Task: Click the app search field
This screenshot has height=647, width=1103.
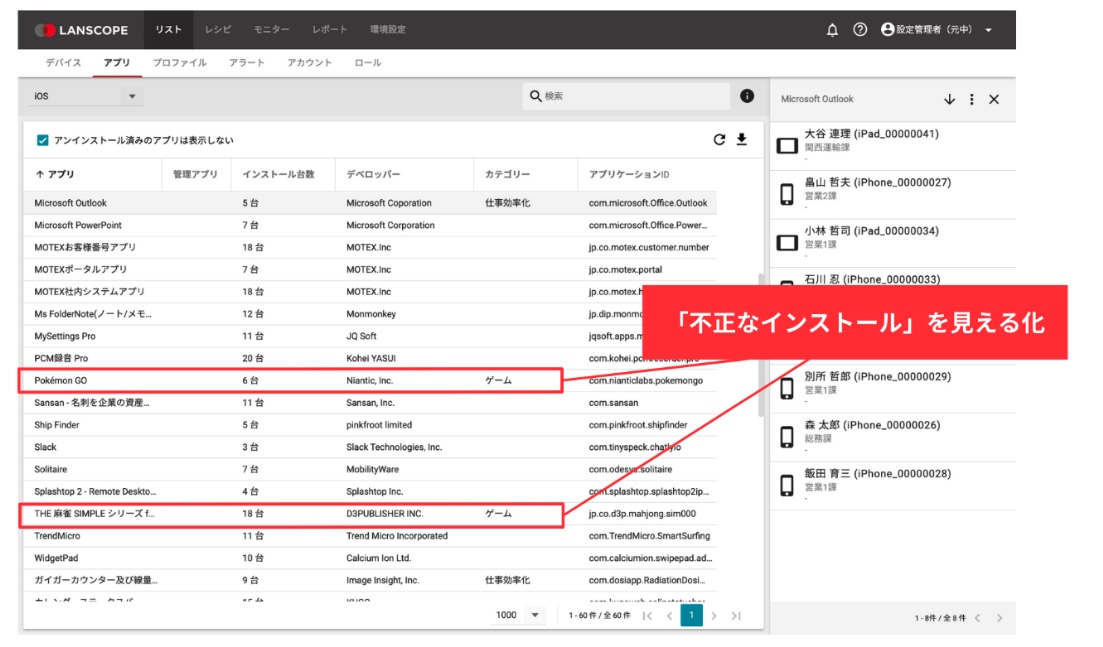Action: tap(630, 96)
